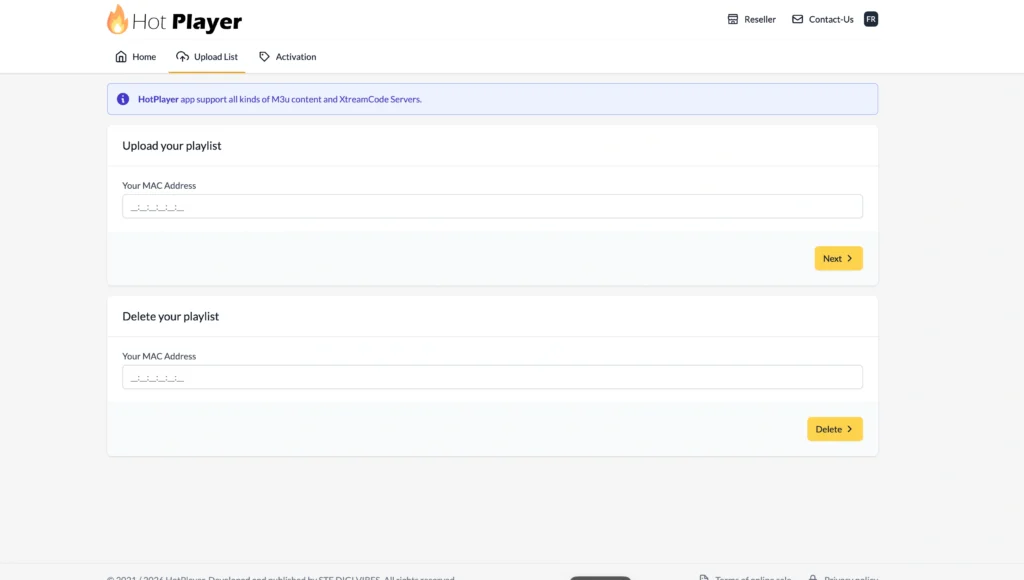Image resolution: width=1024 pixels, height=580 pixels.
Task: Click the info icon in blue banner
Action: coord(123,99)
